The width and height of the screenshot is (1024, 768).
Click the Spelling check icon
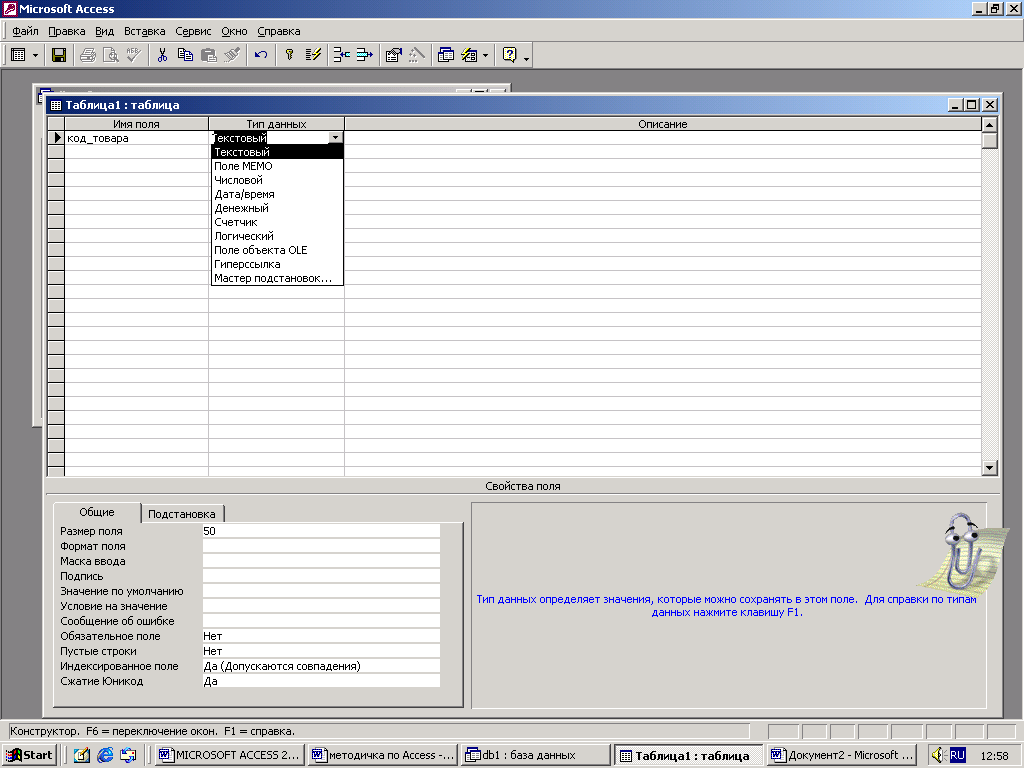click(x=134, y=56)
